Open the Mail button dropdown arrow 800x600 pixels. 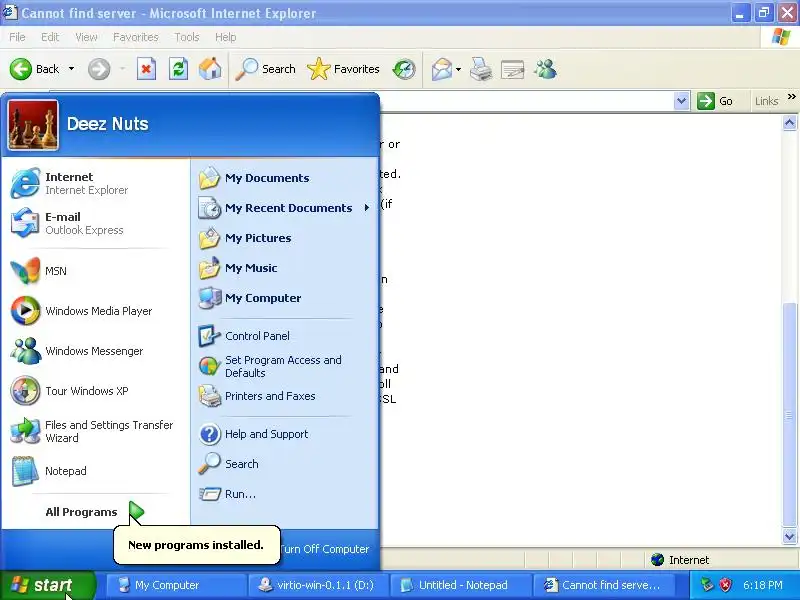(458, 69)
